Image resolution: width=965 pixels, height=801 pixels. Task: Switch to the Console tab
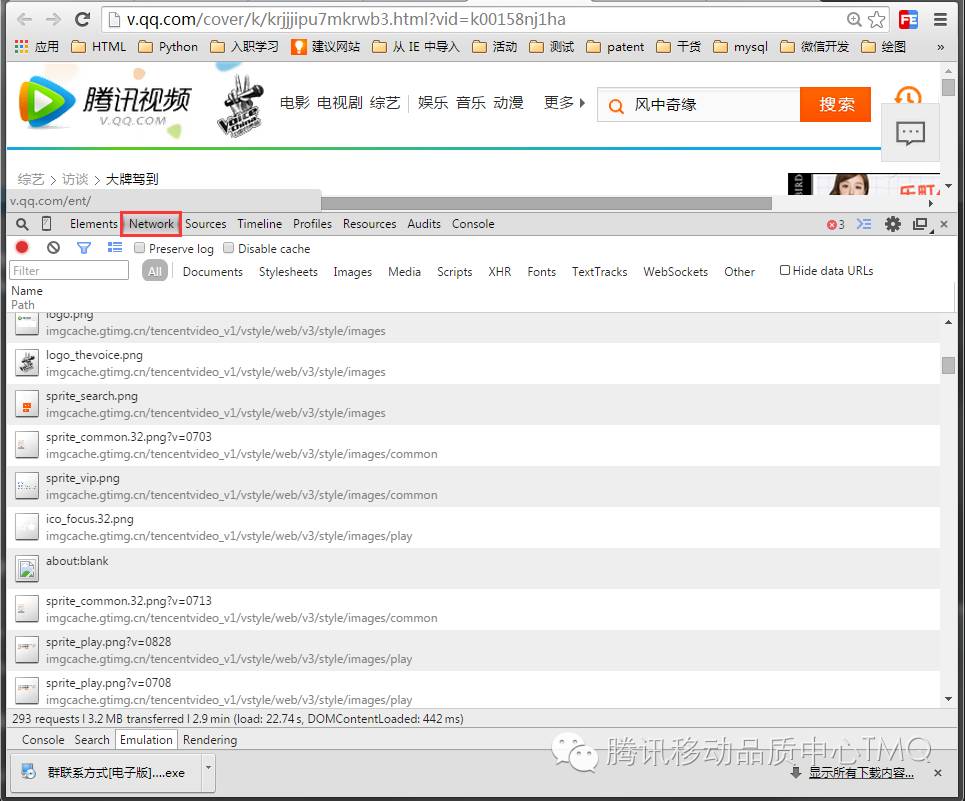[472, 224]
